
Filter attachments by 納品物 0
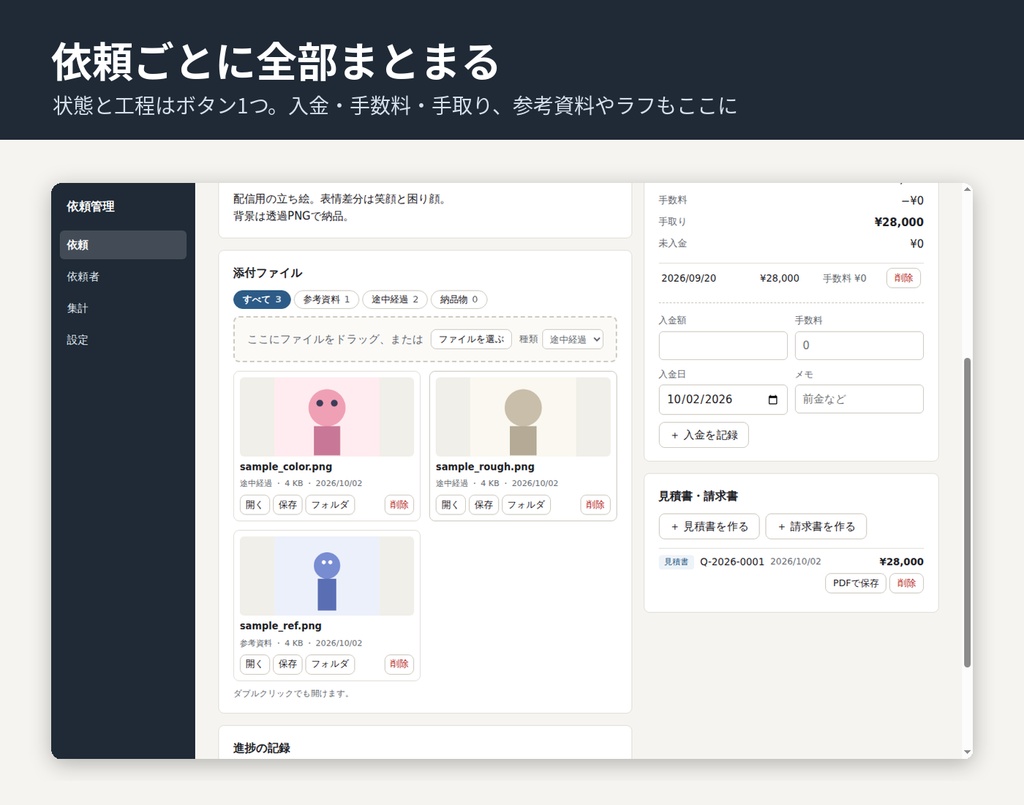pyautogui.click(x=458, y=299)
